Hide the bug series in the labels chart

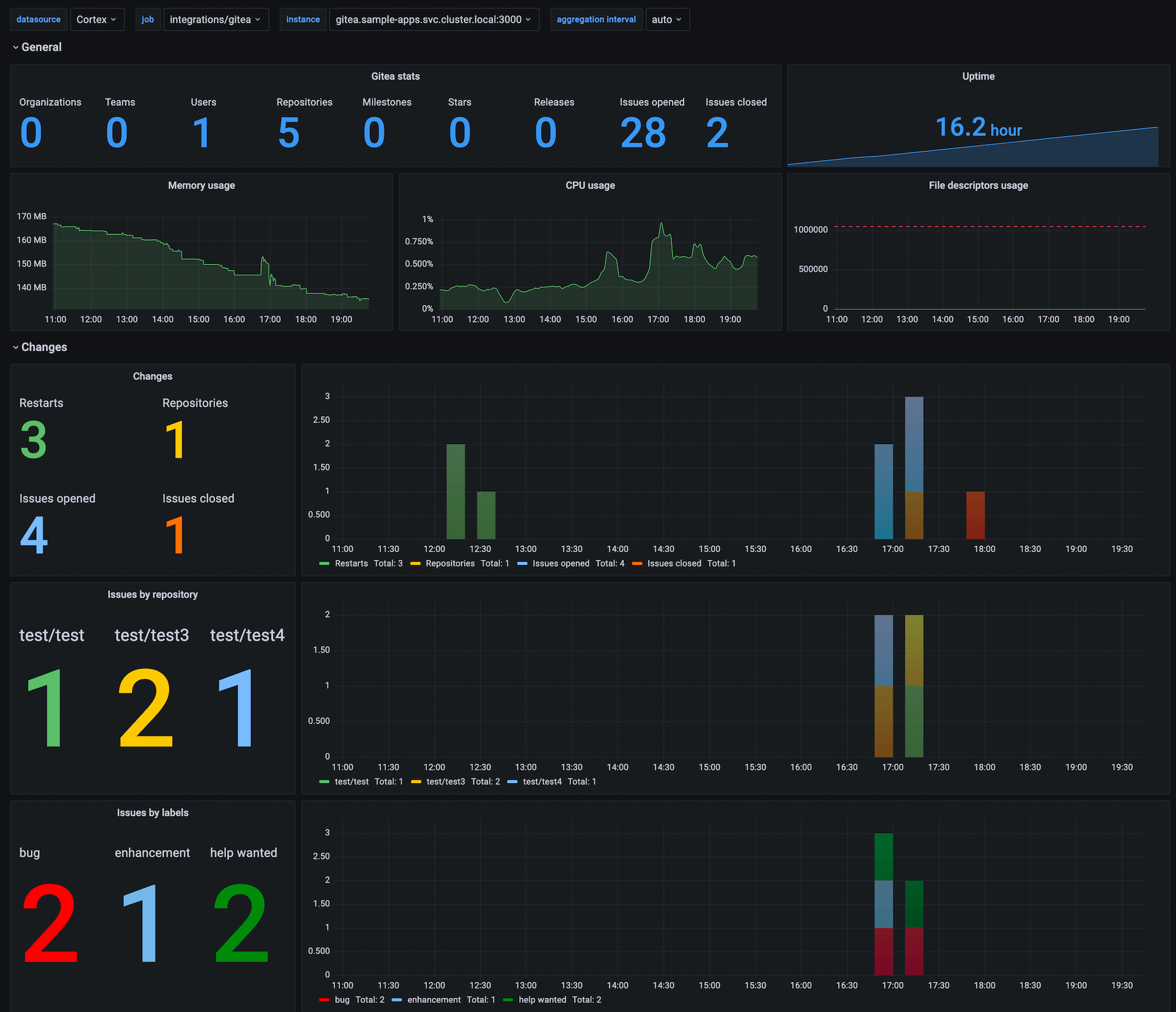coord(341,999)
